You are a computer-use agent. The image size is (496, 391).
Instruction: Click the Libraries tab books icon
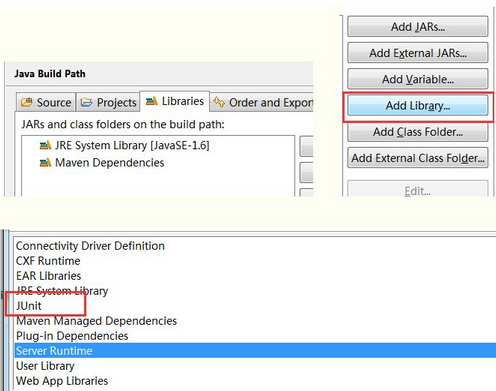point(152,101)
